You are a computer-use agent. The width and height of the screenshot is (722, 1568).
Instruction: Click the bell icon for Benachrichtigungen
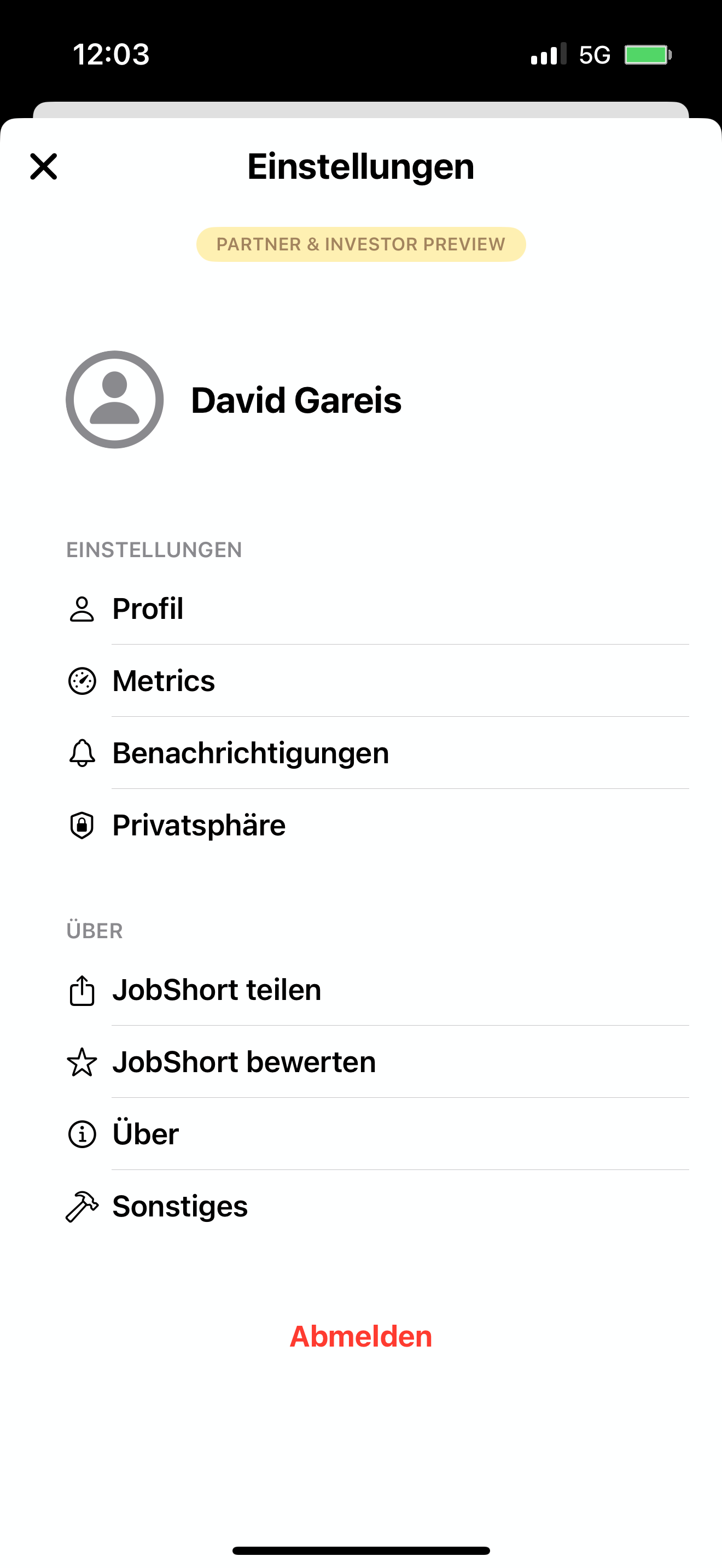[81, 753]
